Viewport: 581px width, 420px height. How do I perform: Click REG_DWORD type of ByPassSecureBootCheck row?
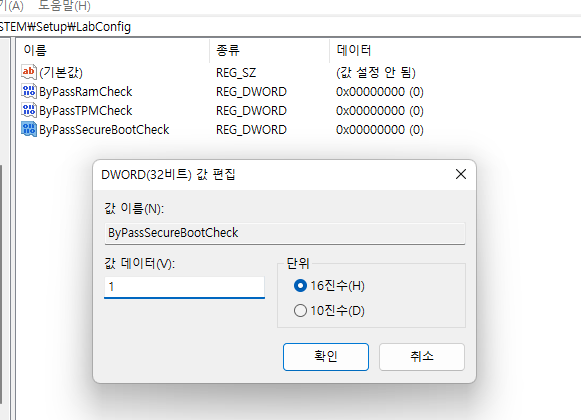[x=251, y=130]
